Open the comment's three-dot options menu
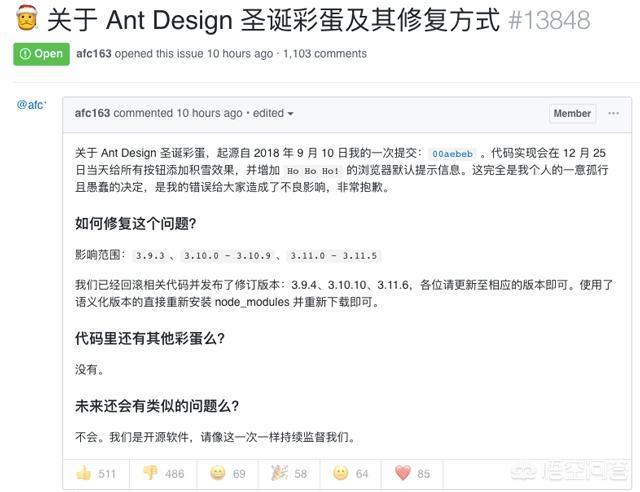This screenshot has height=492, width=640. point(613,113)
